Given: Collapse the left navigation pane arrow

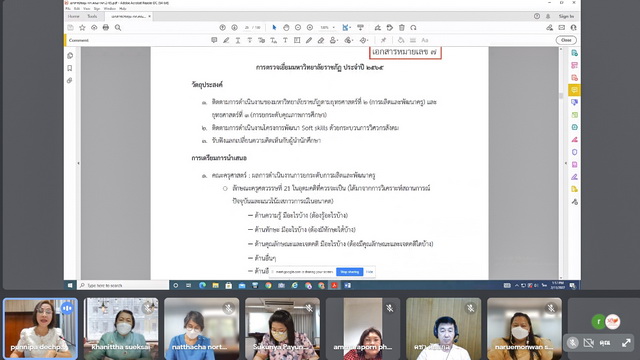Looking at the screenshot, I should click(78, 163).
